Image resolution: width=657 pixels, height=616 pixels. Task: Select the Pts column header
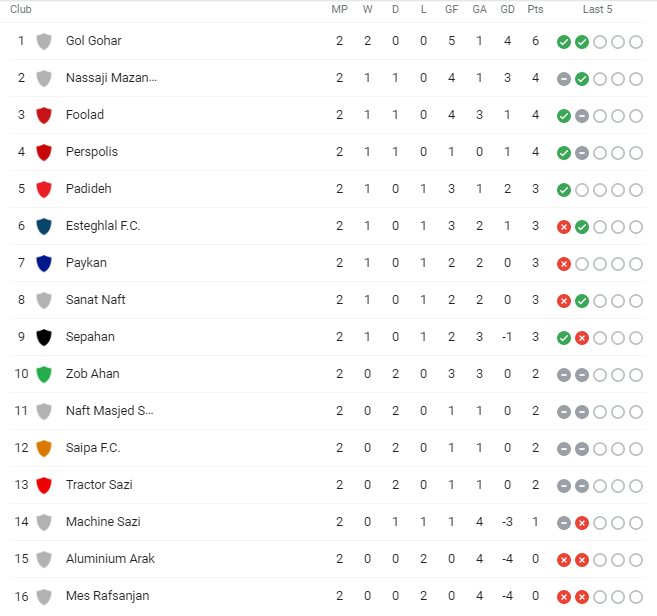pos(535,9)
